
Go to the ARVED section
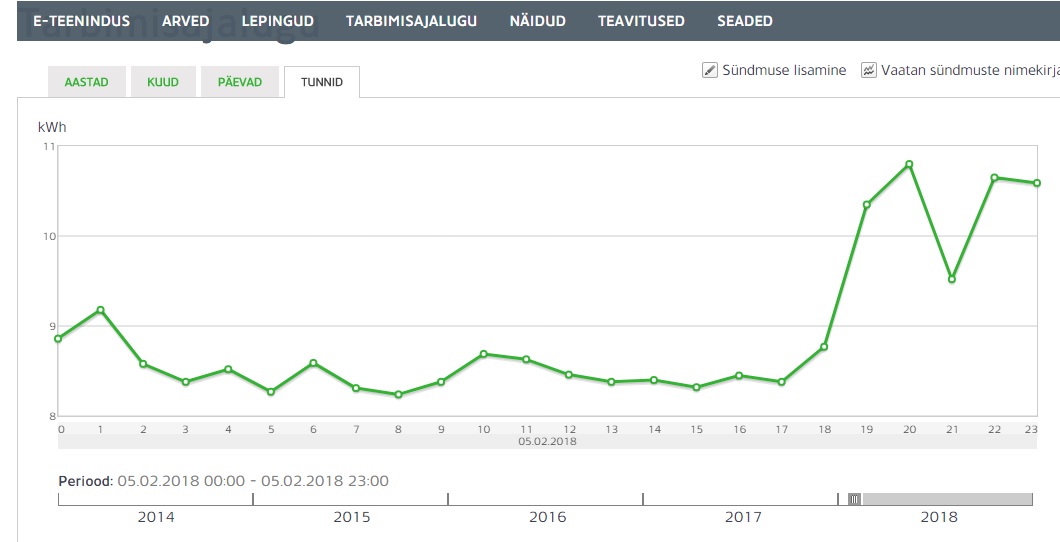(x=186, y=21)
